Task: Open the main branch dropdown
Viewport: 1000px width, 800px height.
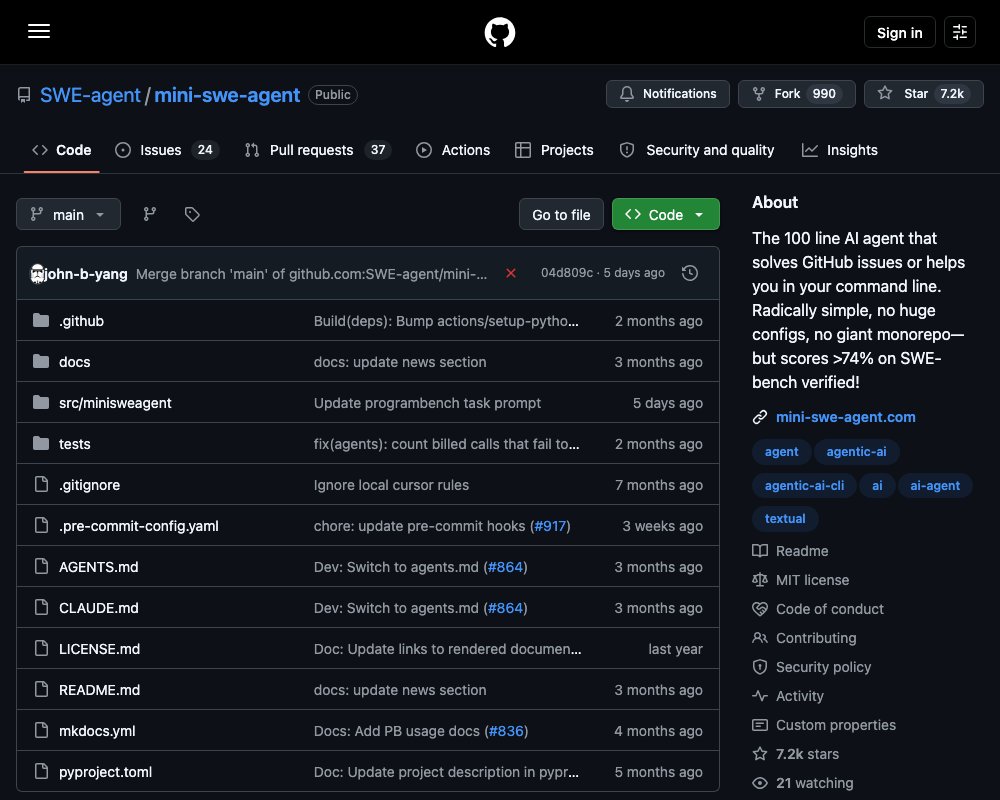Action: [x=68, y=214]
